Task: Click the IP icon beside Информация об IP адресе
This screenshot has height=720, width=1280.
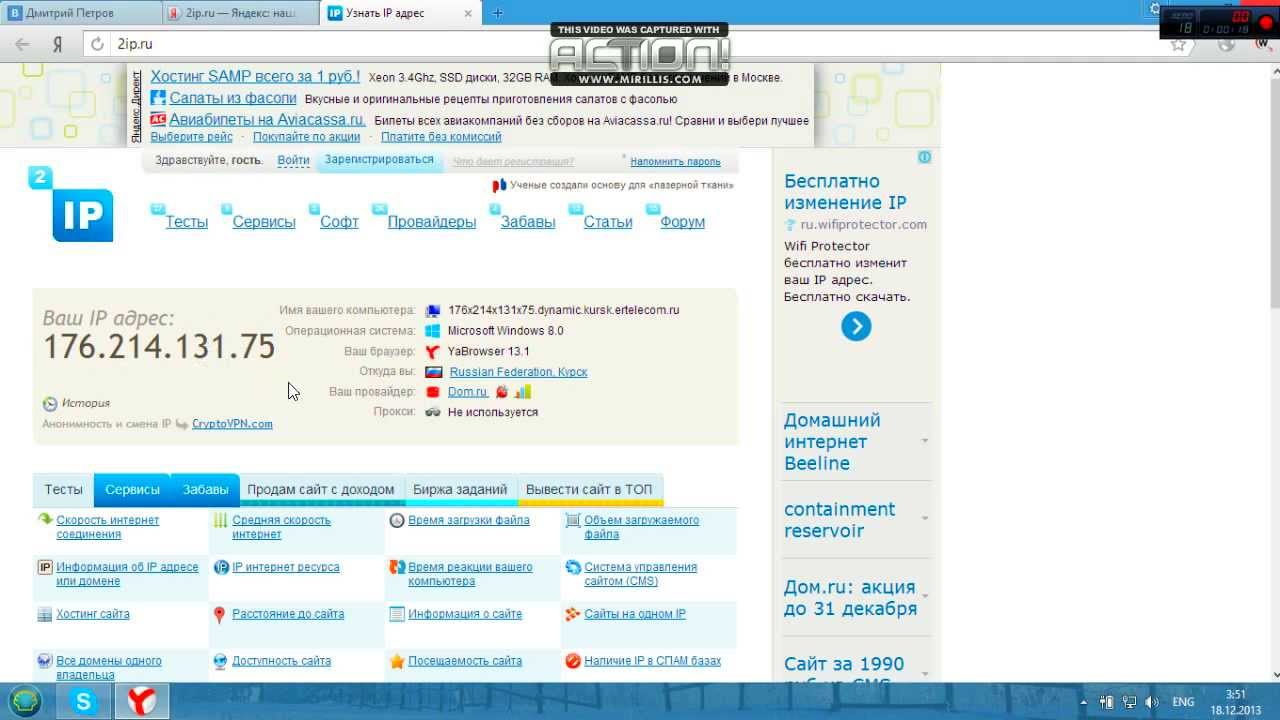Action: 45,567
